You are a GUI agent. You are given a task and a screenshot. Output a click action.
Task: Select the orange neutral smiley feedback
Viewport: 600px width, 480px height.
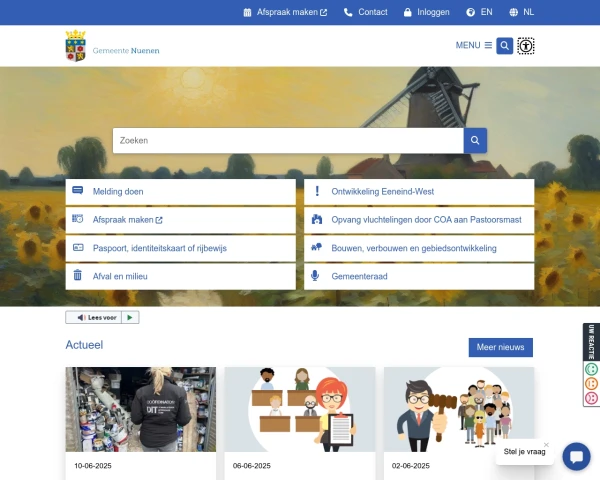(x=592, y=383)
